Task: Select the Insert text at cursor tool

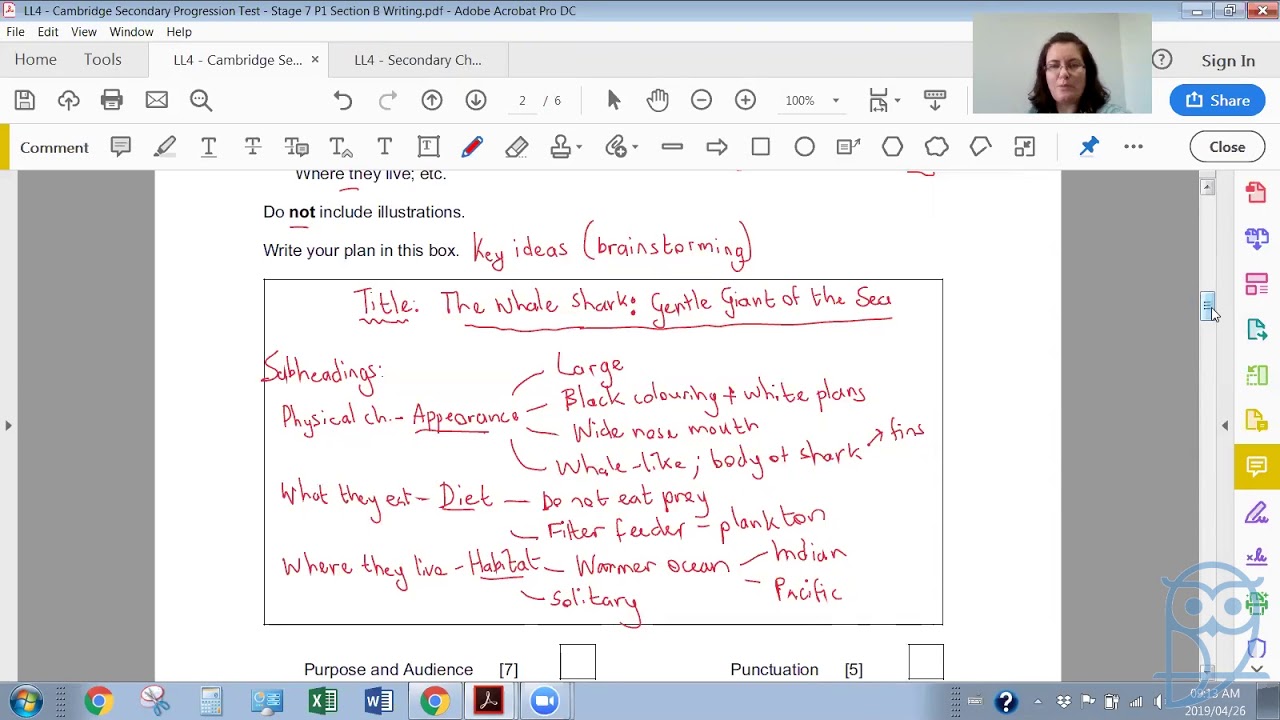Action: pyautogui.click(x=341, y=147)
